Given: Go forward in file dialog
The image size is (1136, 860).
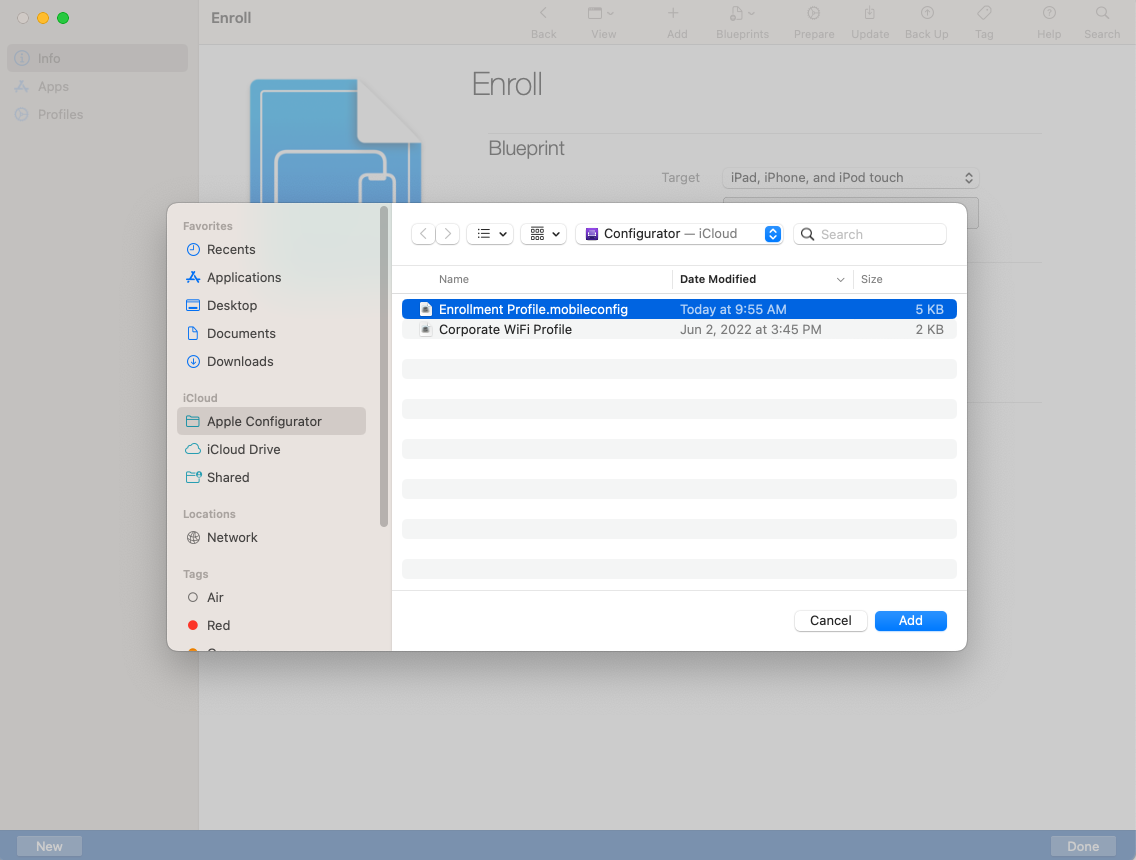Looking at the screenshot, I should click(448, 234).
